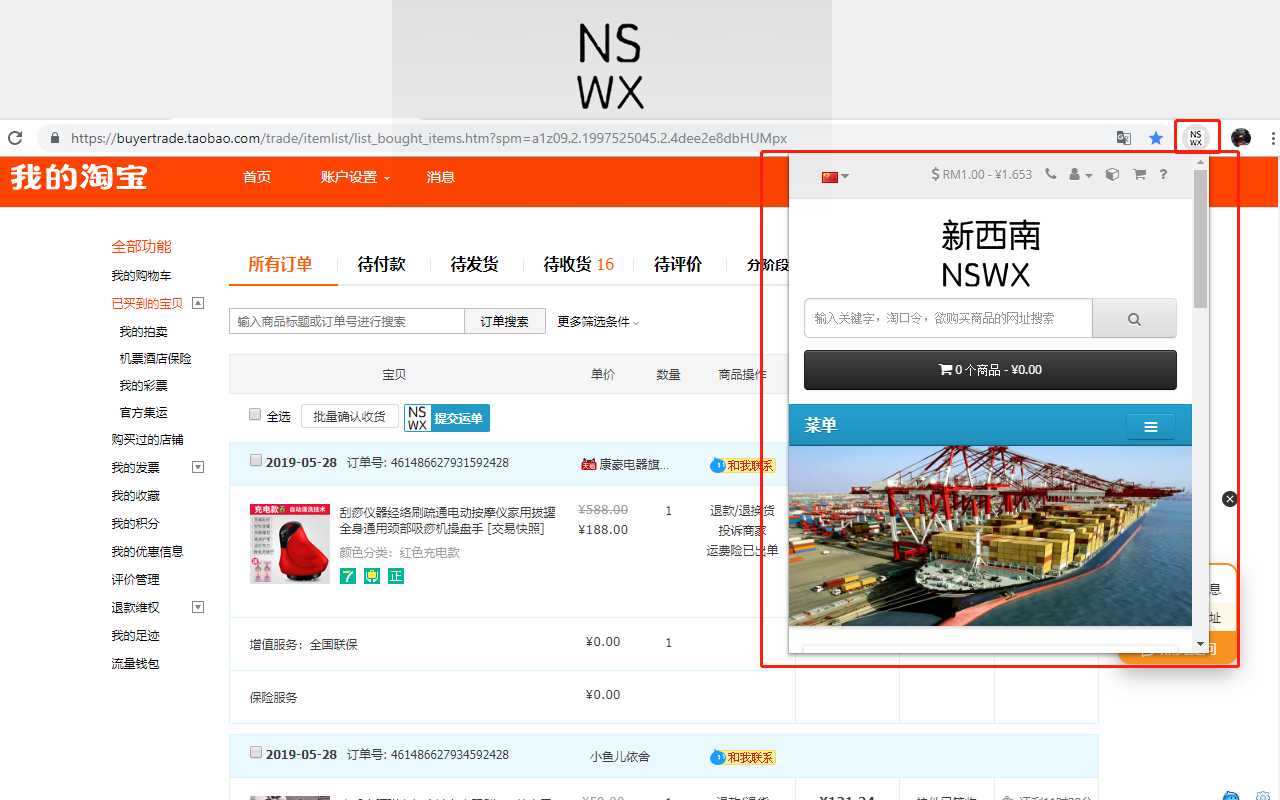Open the 账户设置 dropdown menu
This screenshot has height=800, width=1280.
355,177
